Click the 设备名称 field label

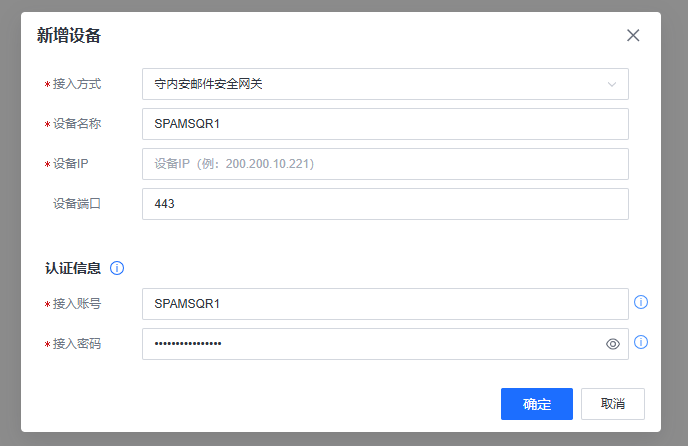(77, 124)
